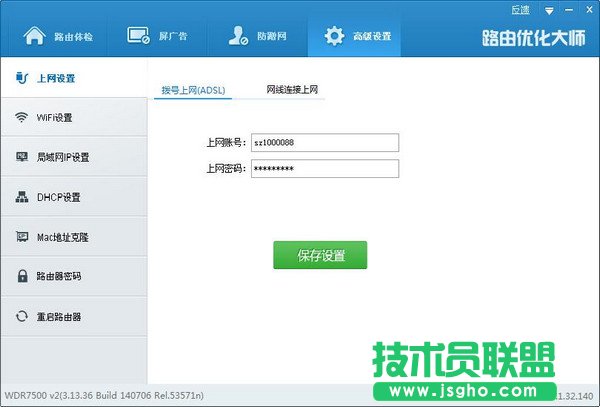The width and height of the screenshot is (600, 407).
Task: Switch to the 网线连接上网 tab
Action: [293, 90]
